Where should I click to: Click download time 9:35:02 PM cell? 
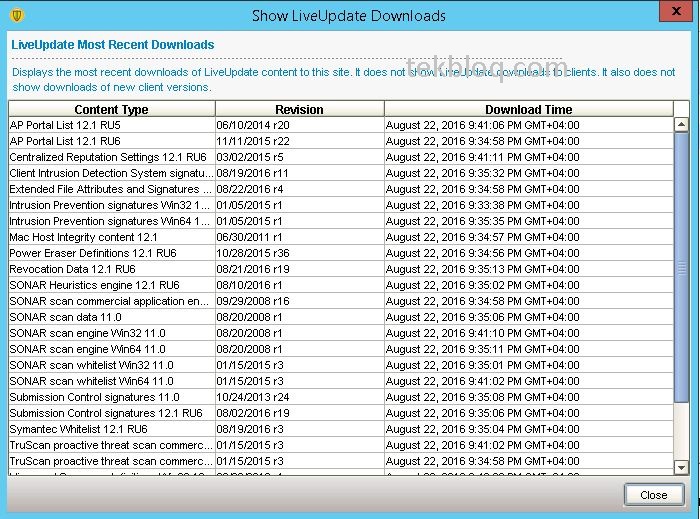[x=529, y=285]
